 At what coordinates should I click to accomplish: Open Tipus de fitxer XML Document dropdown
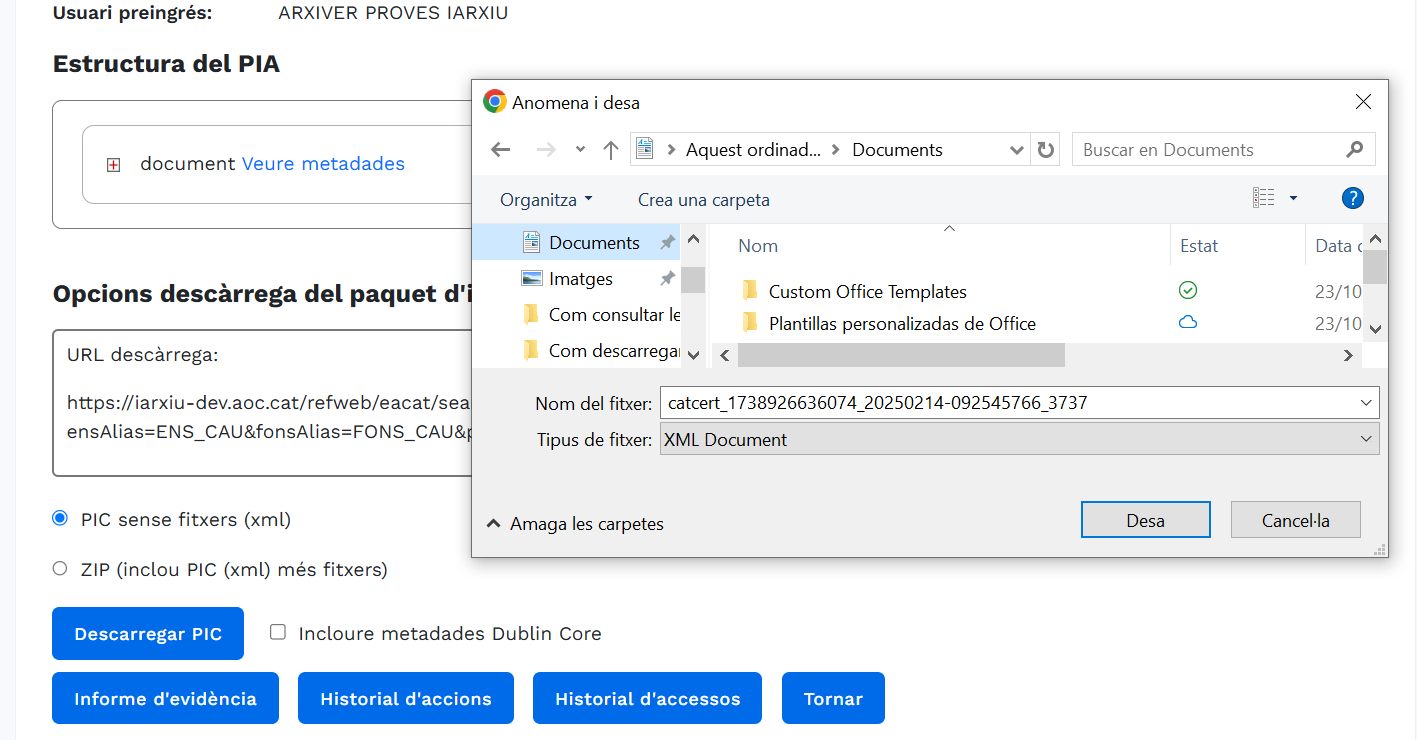[1020, 439]
